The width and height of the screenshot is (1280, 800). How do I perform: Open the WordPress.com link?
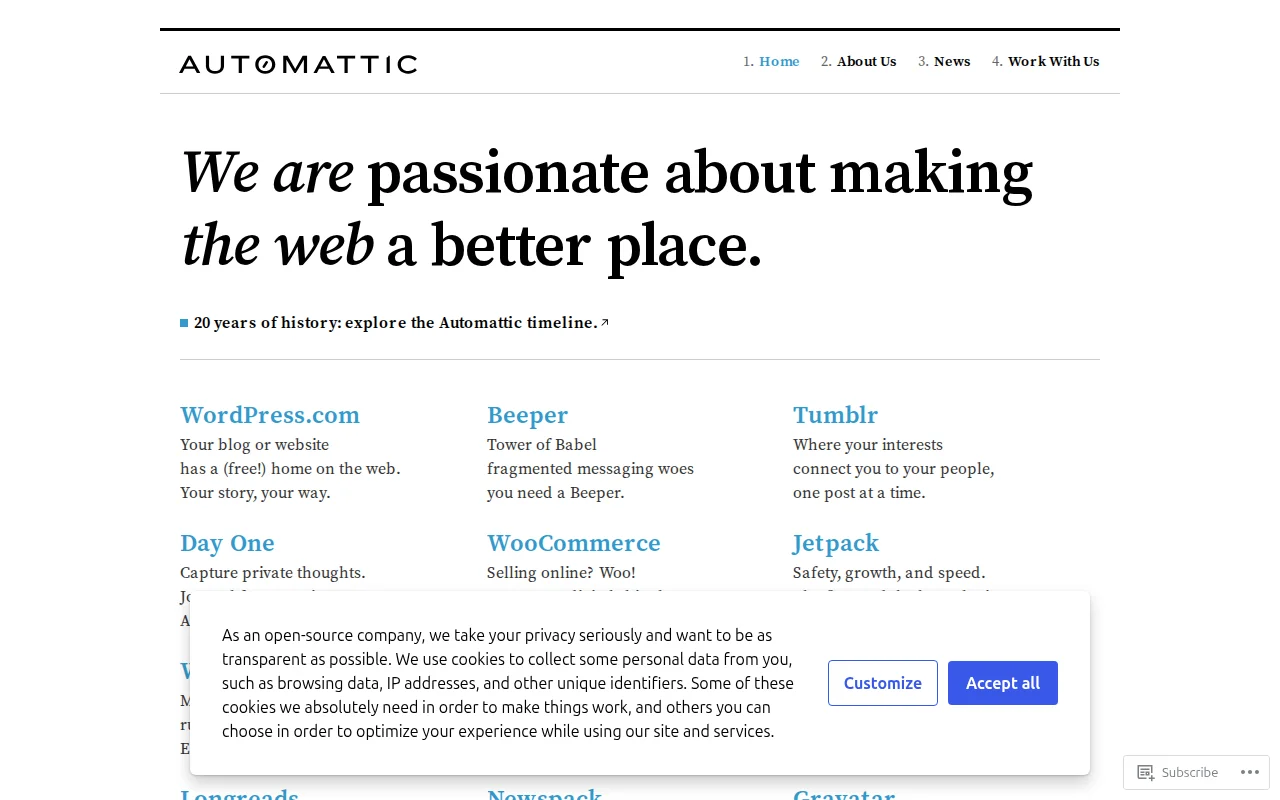tap(270, 415)
